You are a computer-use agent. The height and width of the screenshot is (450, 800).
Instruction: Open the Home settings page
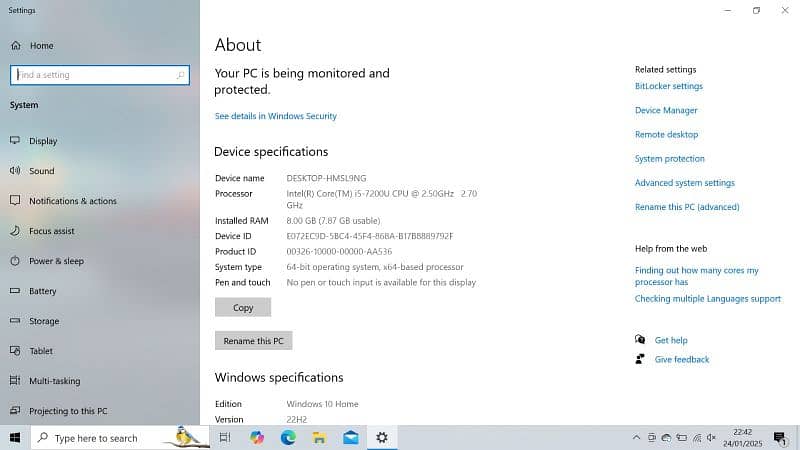pos(40,46)
